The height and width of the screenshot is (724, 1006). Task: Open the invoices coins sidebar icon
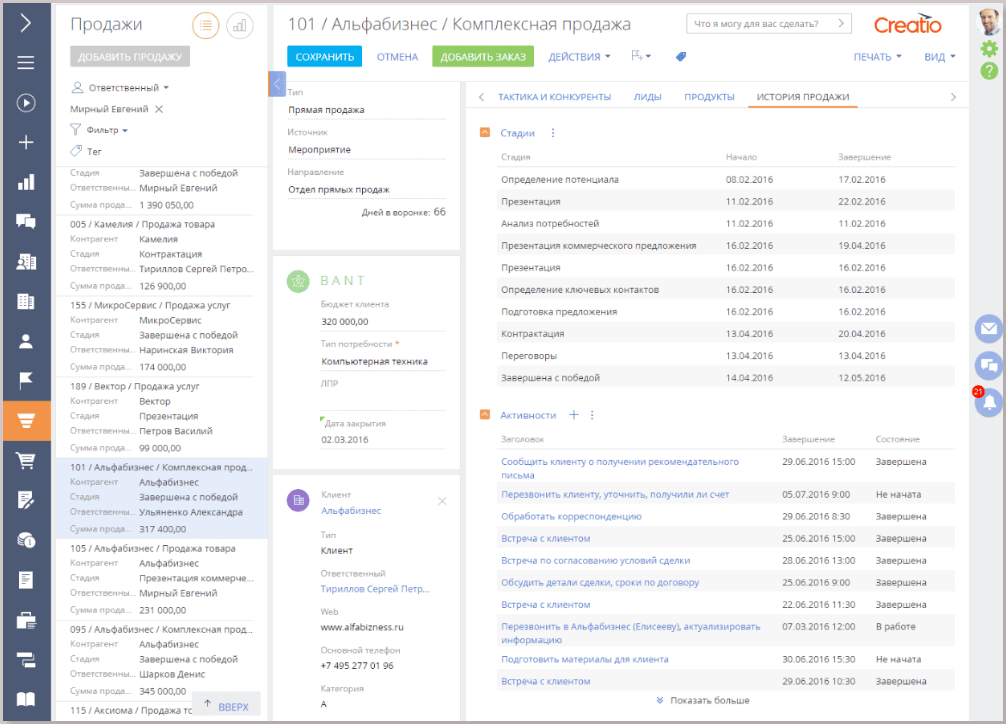coord(26,540)
